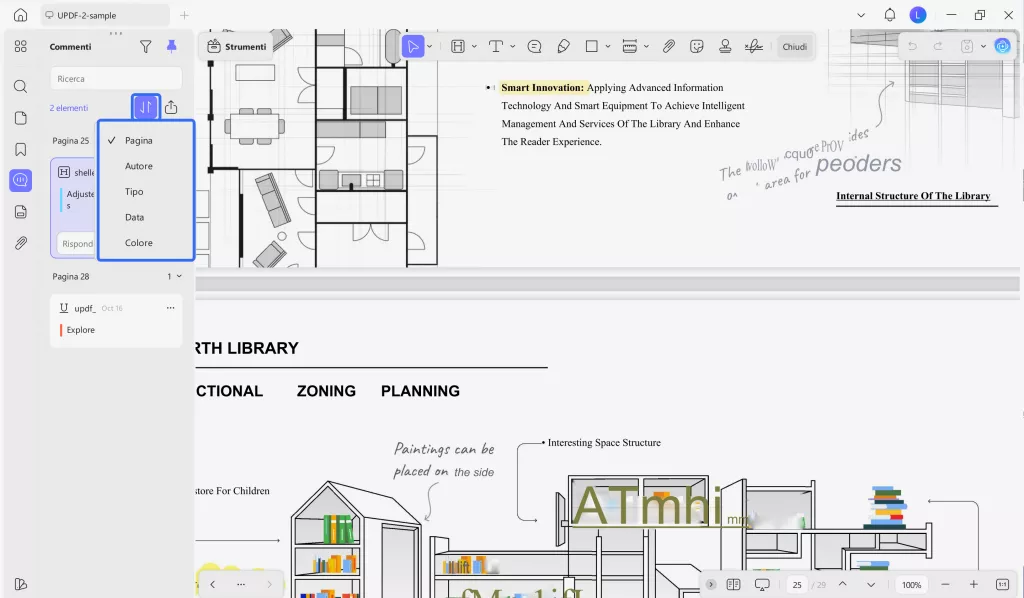Expand save options arrow
Image resolution: width=1024 pixels, height=598 pixels.
[983, 46]
